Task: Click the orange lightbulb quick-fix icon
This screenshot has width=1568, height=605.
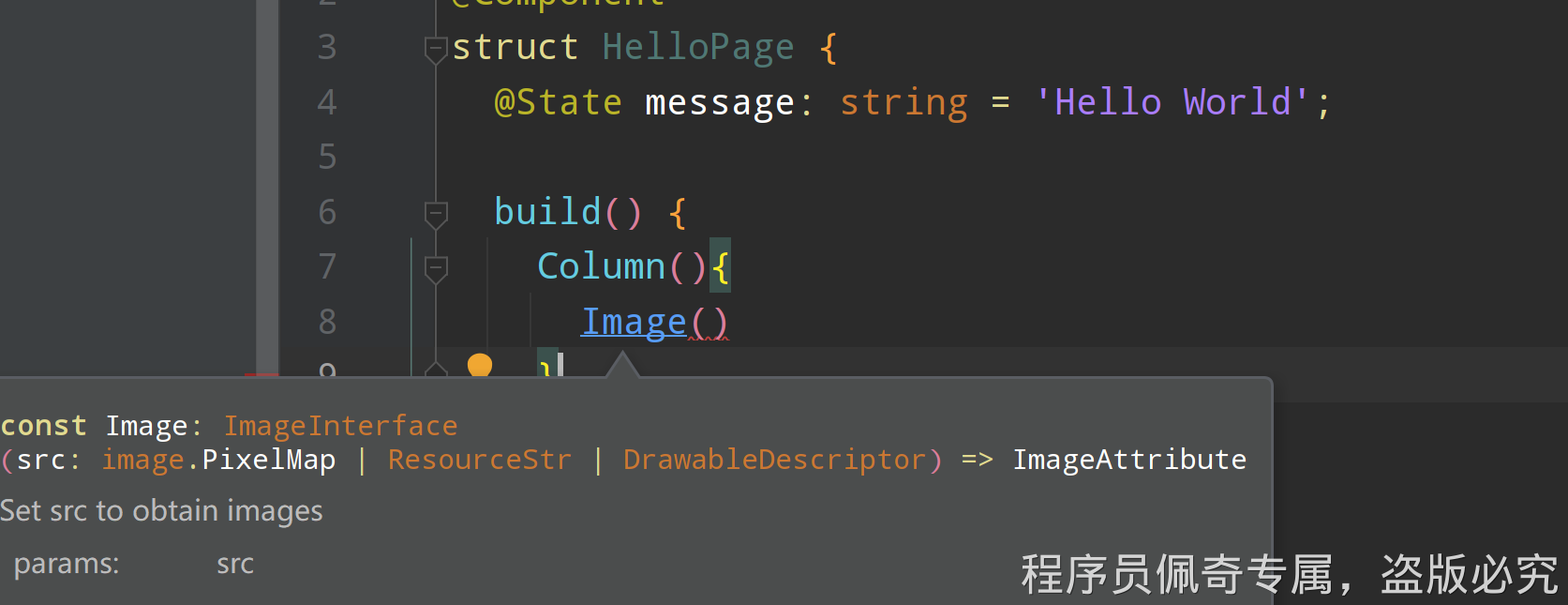Action: tap(480, 366)
